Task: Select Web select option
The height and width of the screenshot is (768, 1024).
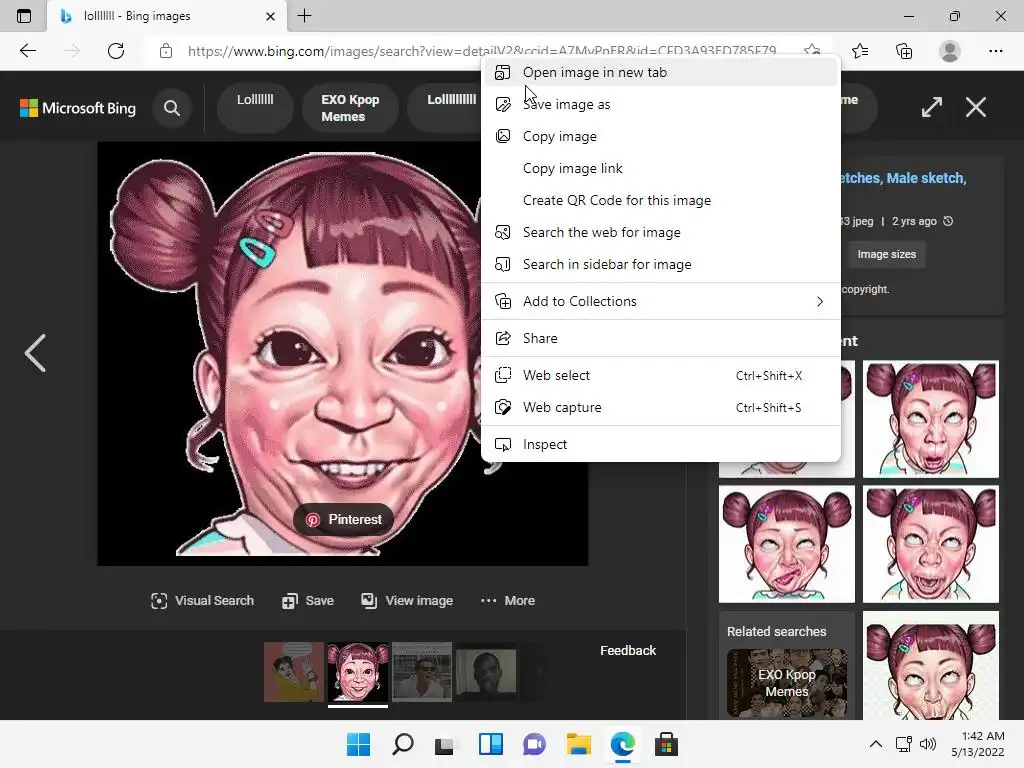Action: 660,376
